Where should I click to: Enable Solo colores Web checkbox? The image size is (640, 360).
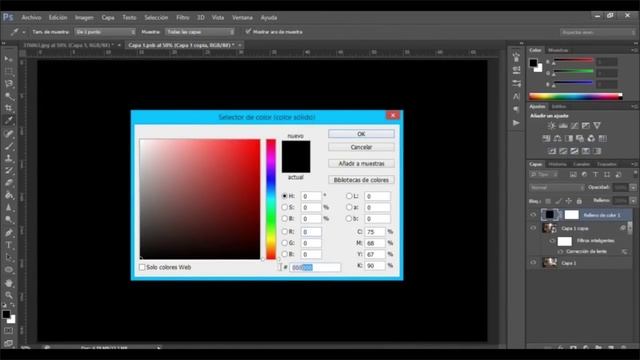coord(142,267)
